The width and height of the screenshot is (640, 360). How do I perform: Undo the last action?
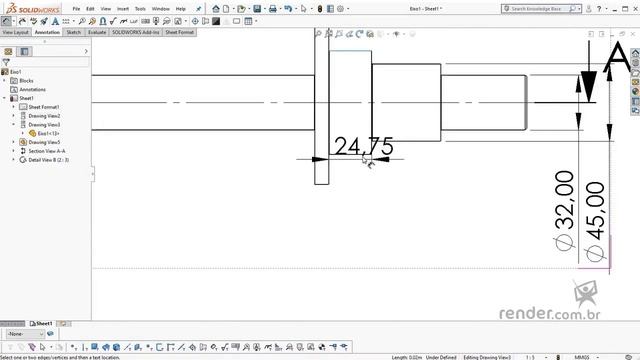point(288,9)
